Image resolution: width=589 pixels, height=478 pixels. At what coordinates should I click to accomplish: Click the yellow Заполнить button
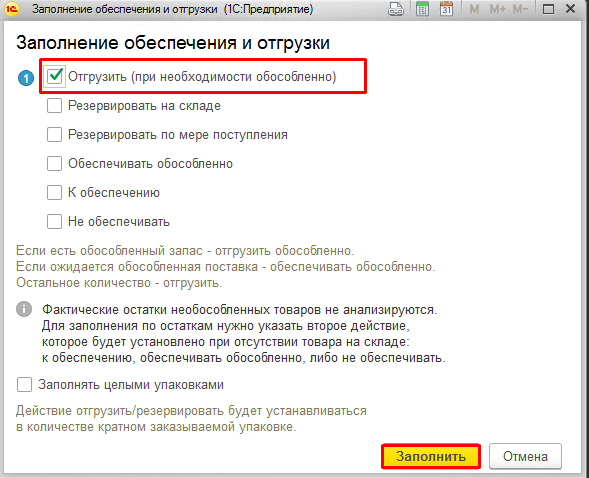tap(431, 456)
